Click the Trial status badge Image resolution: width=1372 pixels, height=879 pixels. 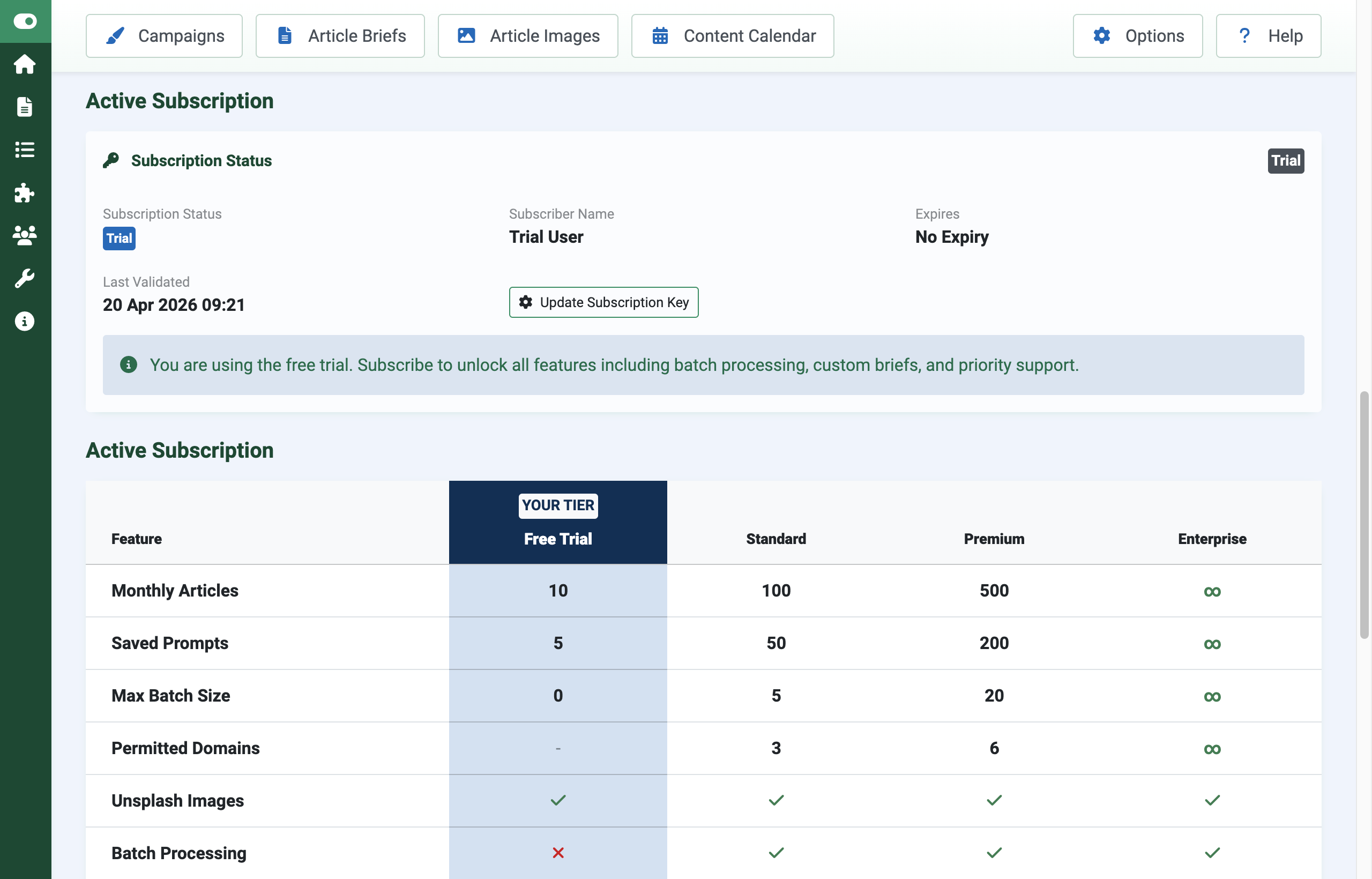[118, 239]
